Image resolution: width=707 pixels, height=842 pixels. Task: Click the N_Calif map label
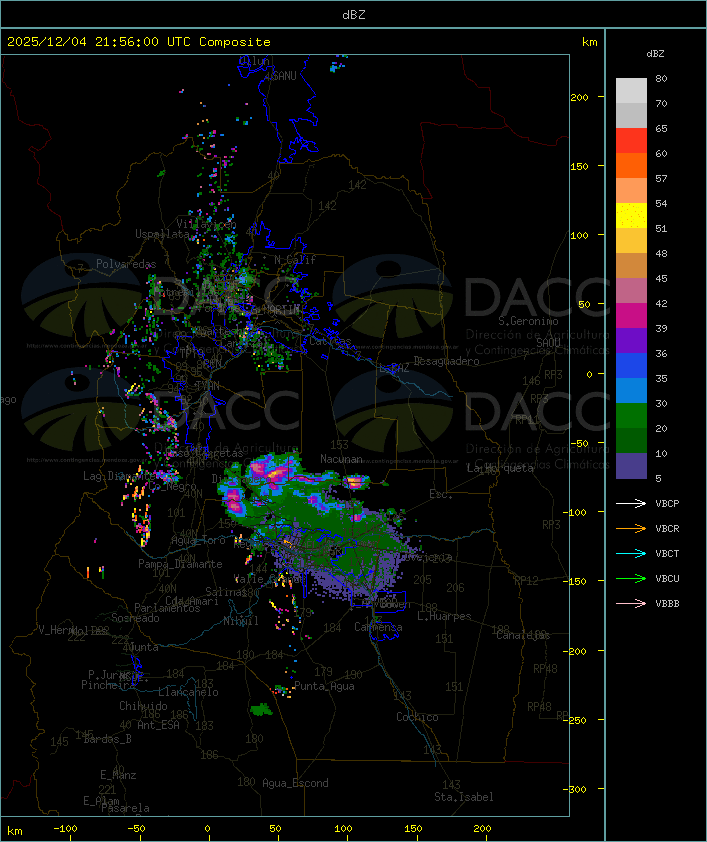pos(295,260)
